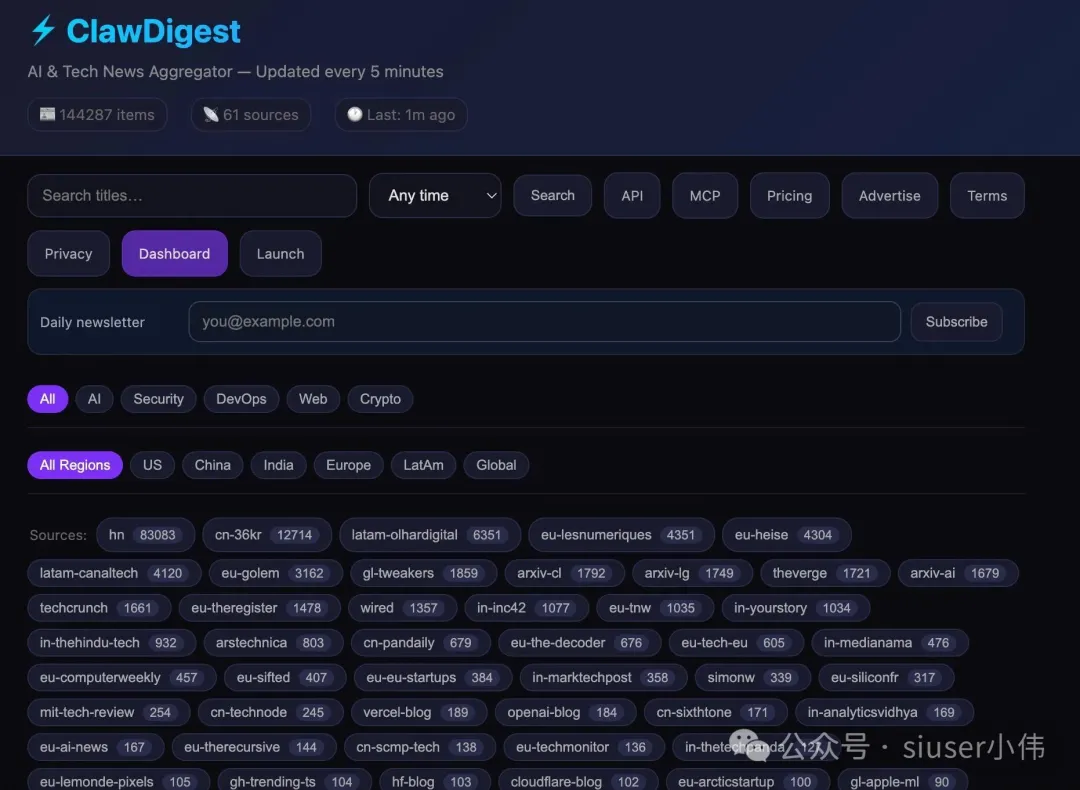Focus the Search titles input field
This screenshot has height=790, width=1080.
point(192,196)
